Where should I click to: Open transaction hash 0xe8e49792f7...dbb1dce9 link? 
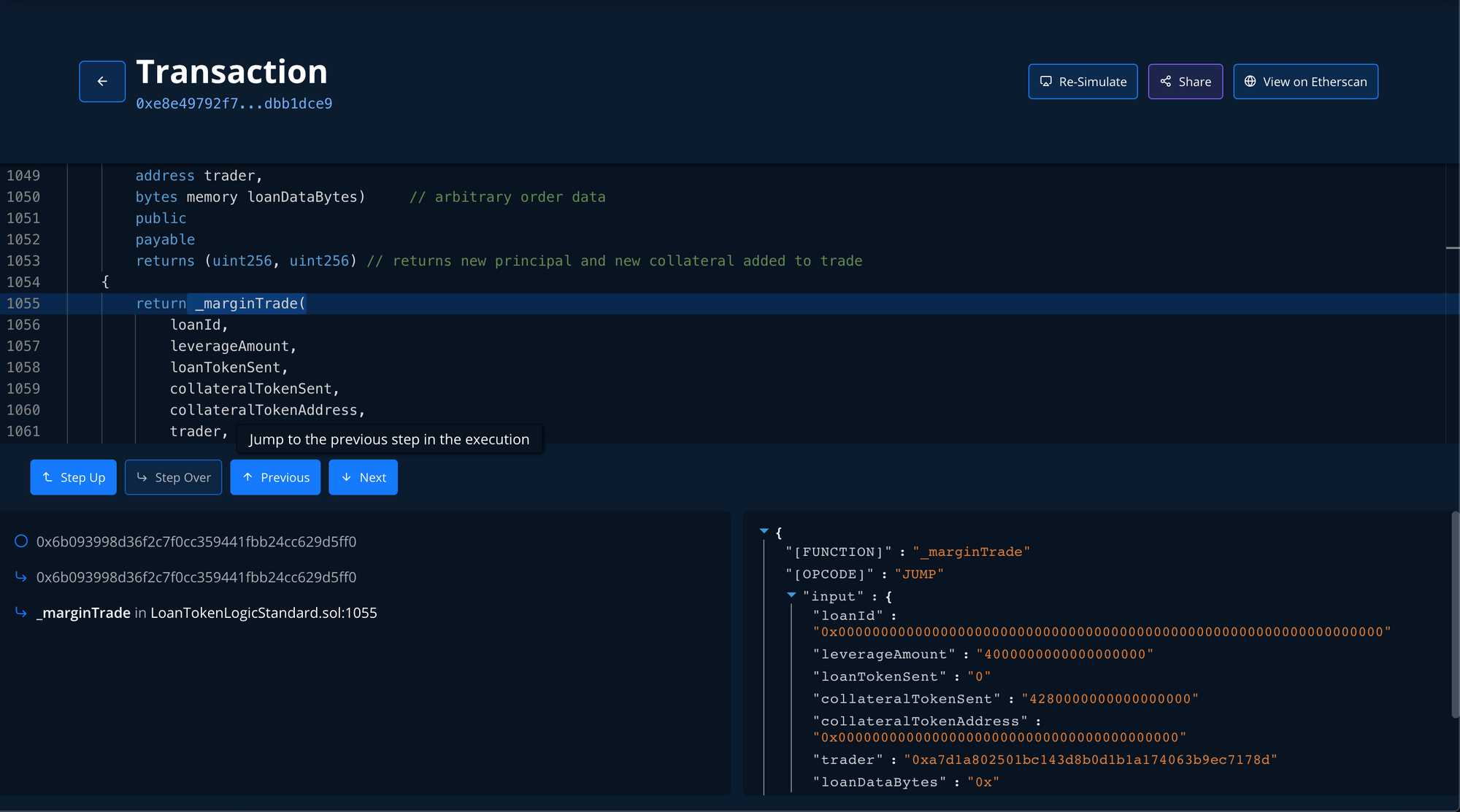click(x=234, y=104)
